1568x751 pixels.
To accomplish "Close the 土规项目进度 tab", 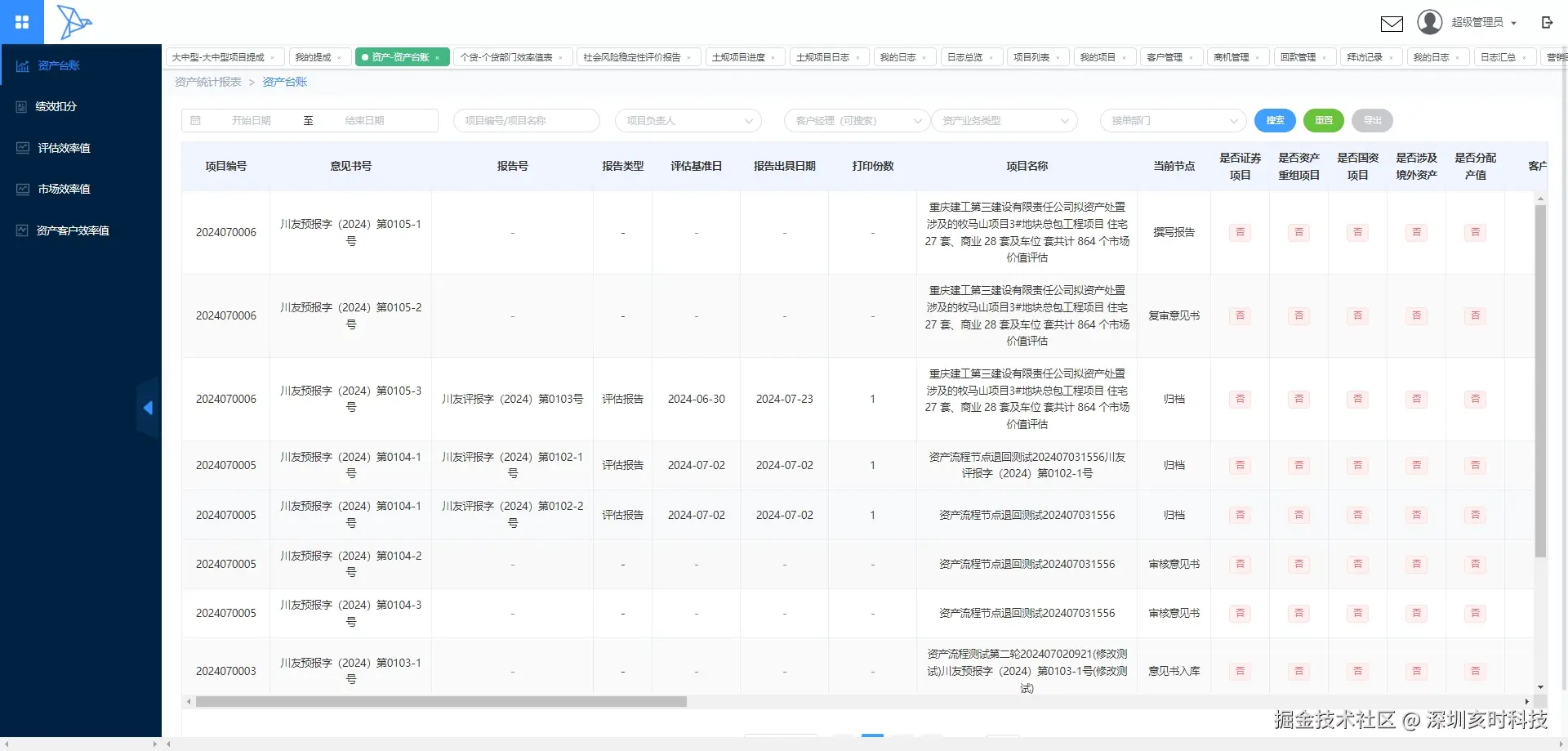I will coord(773,57).
